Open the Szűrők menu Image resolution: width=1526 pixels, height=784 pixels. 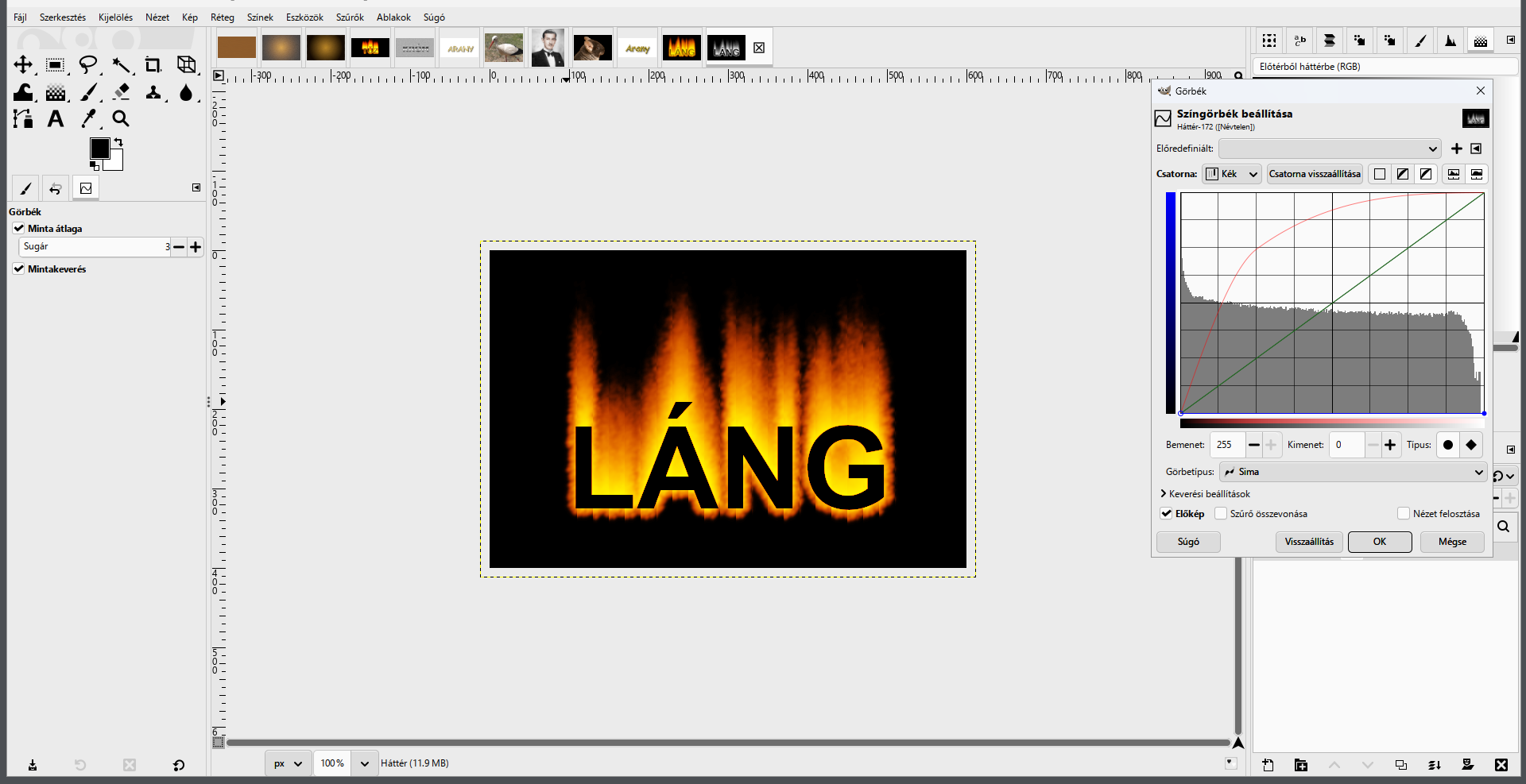(350, 17)
